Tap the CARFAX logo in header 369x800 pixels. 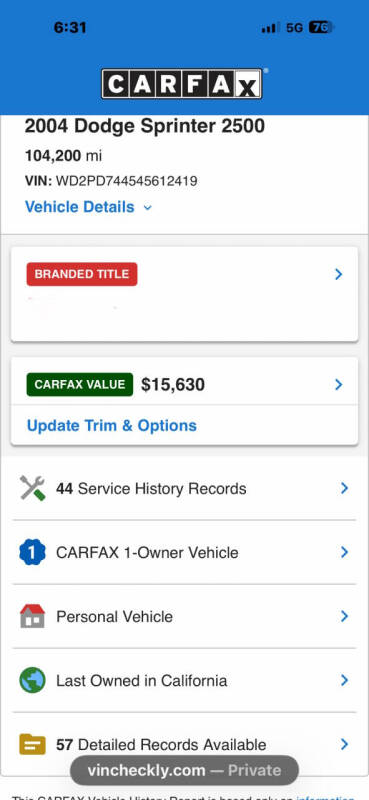[182, 83]
